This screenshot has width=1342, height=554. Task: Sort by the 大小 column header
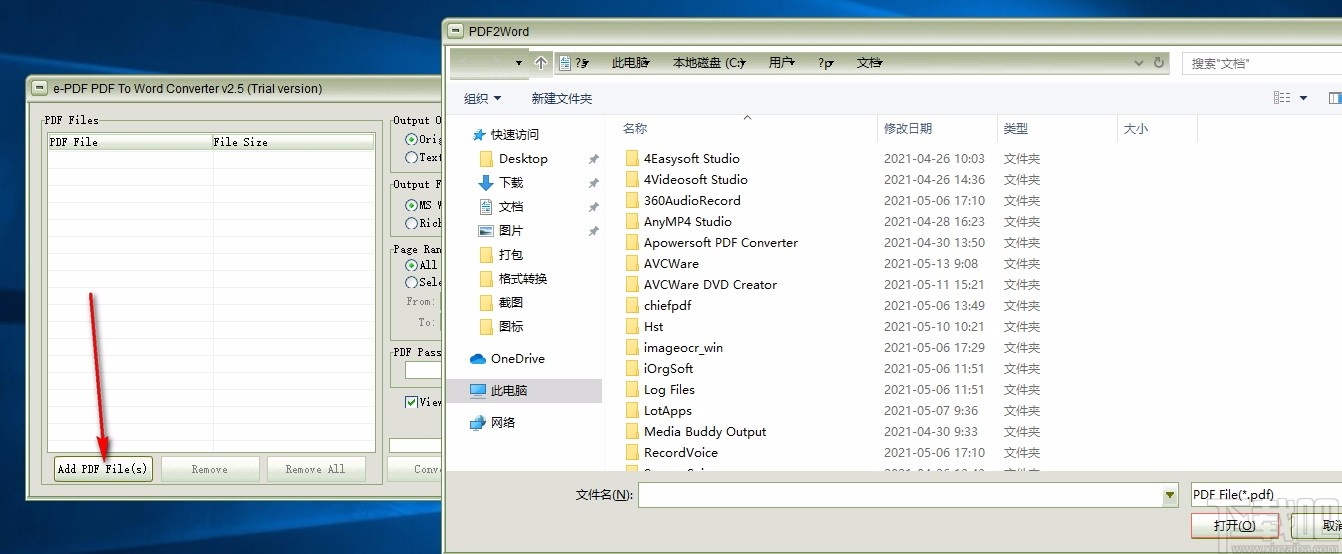pos(1136,128)
